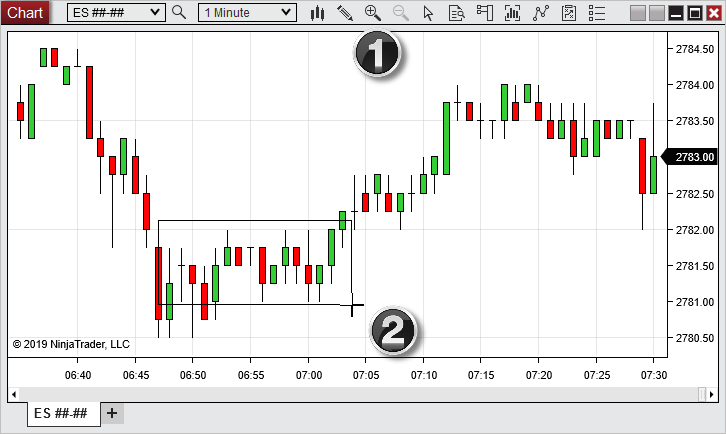
Task: Open the Data Box icon
Action: pos(457,13)
